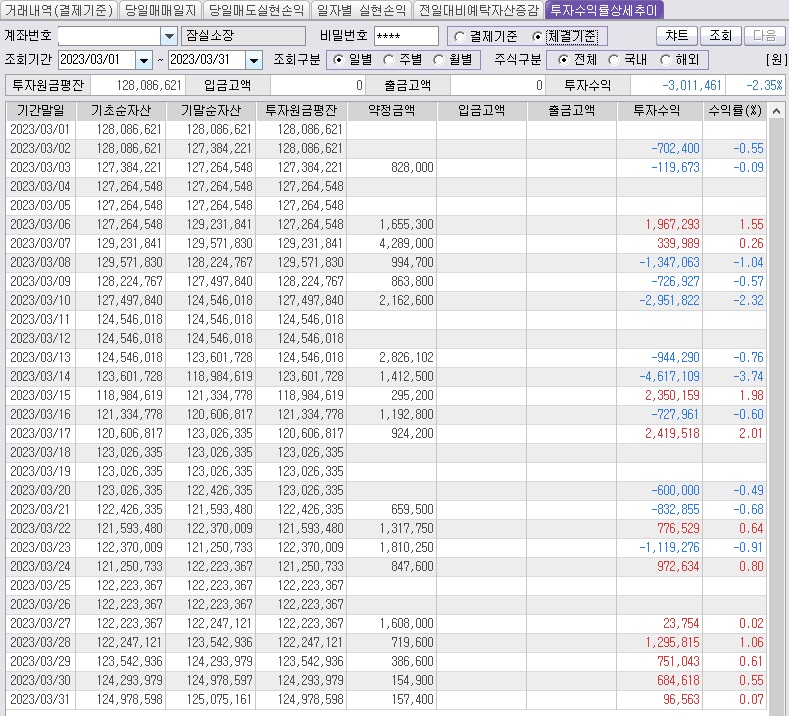This screenshot has width=789, height=716.
Task: Open the 거래내역(결제기준) tab
Action: pyautogui.click(x=58, y=11)
